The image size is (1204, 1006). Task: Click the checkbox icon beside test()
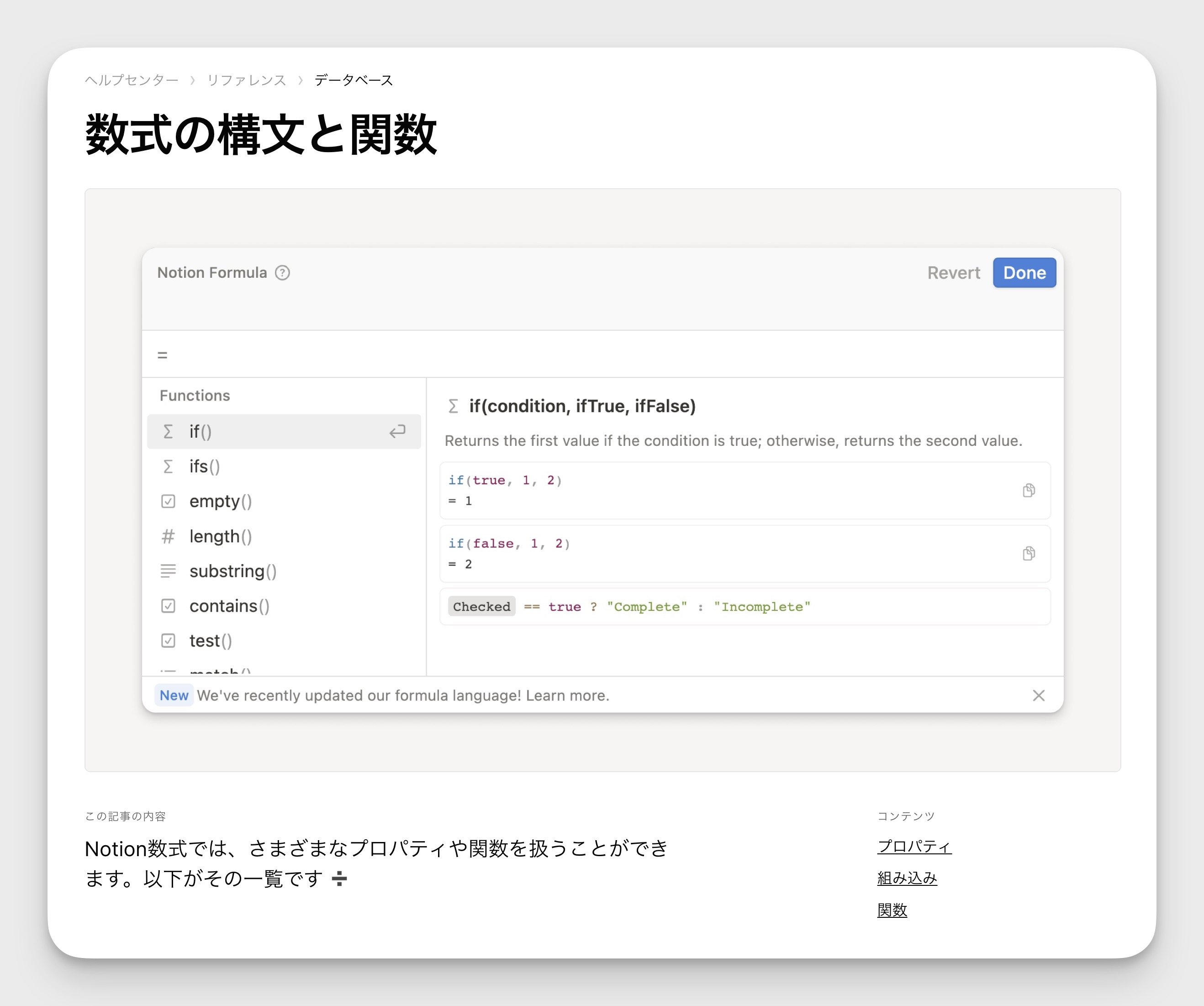[168, 641]
